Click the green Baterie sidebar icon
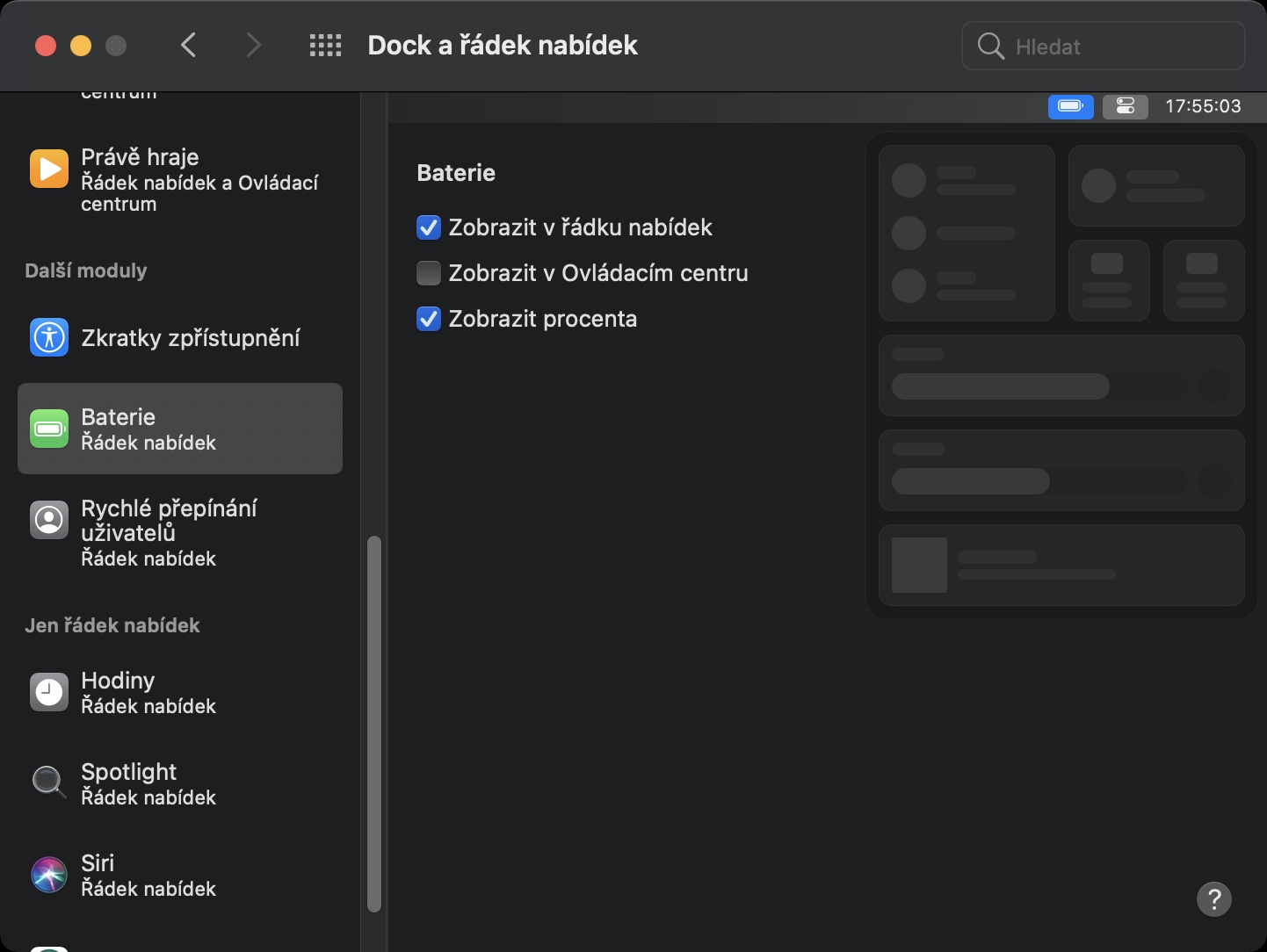The image size is (1267, 952). point(49,429)
